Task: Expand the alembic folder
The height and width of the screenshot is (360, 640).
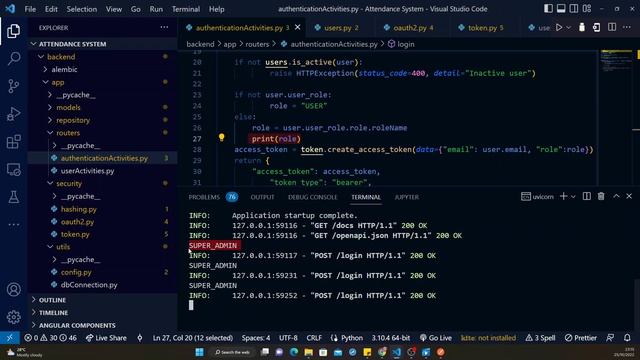Action: (102, 69)
